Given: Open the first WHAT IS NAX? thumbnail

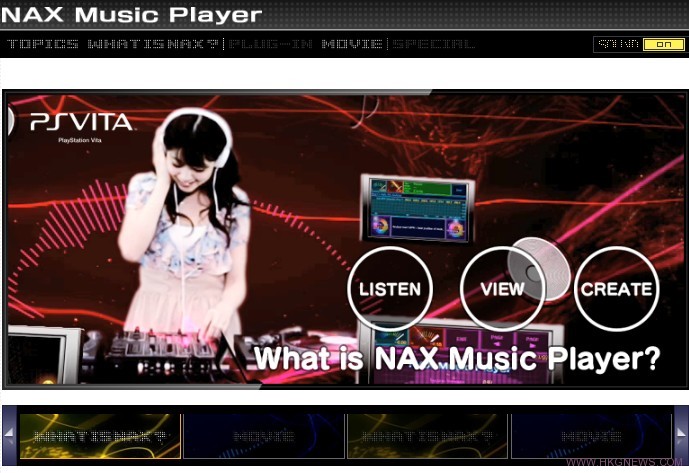Looking at the screenshot, I should pyautogui.click(x=99, y=436).
